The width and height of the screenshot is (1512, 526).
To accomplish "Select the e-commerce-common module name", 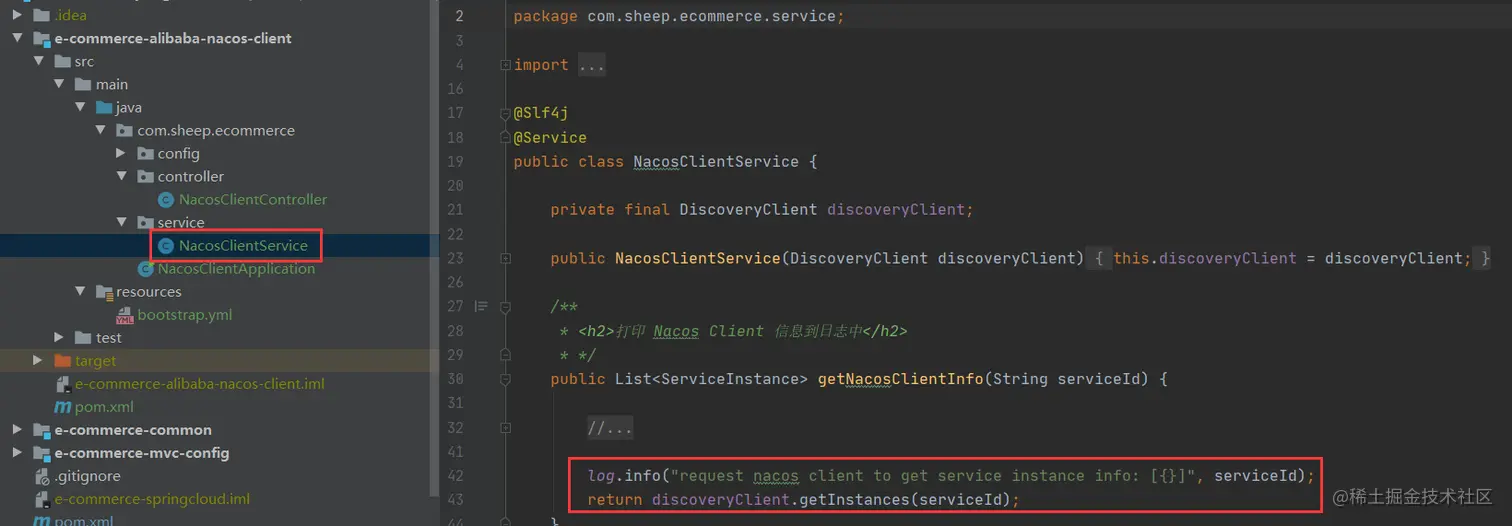I will tap(133, 429).
